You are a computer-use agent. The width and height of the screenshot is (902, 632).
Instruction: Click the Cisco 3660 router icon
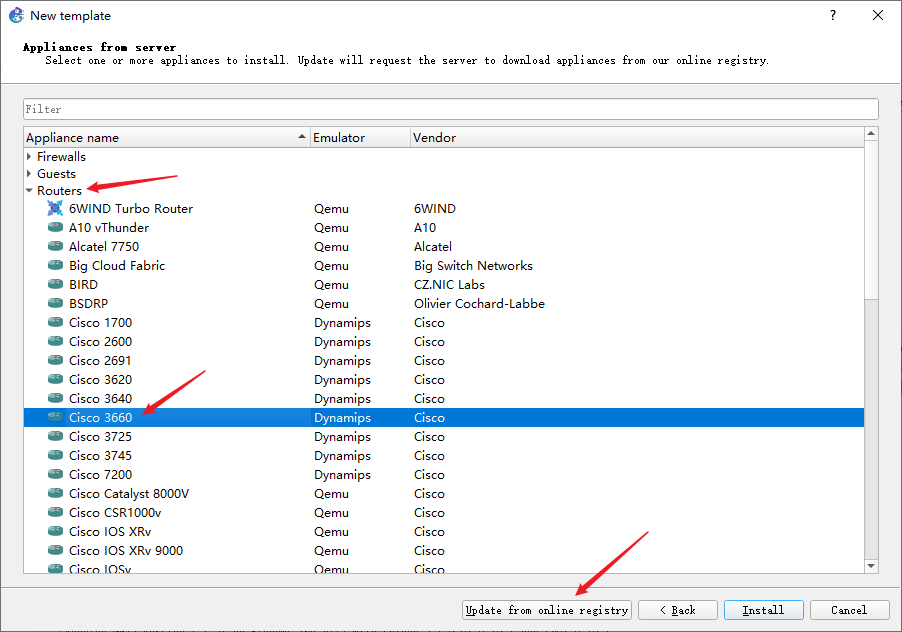(x=55, y=417)
